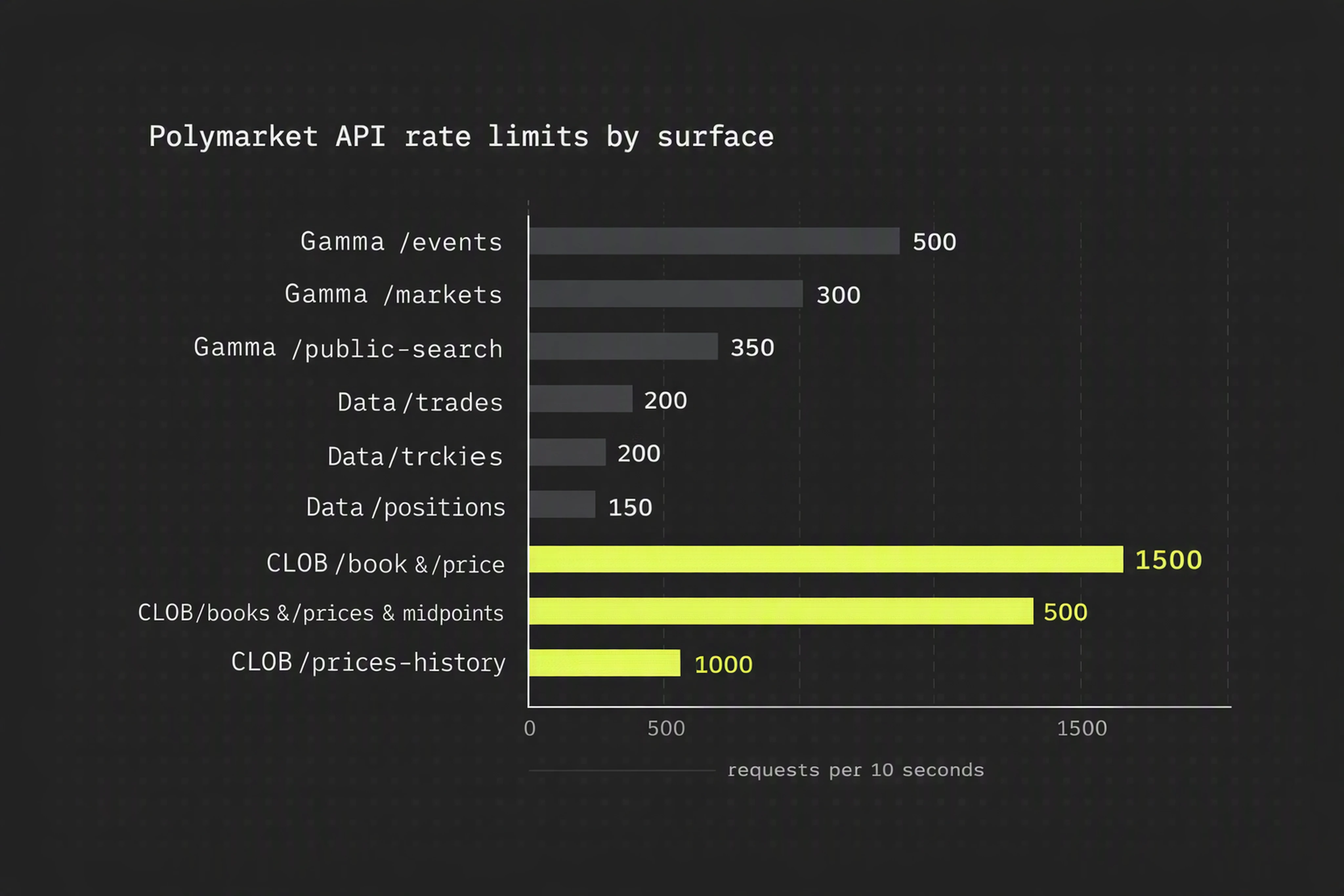The image size is (1344, 896).
Task: Click the "Gamma /public-search" row label
Action: 348,348
